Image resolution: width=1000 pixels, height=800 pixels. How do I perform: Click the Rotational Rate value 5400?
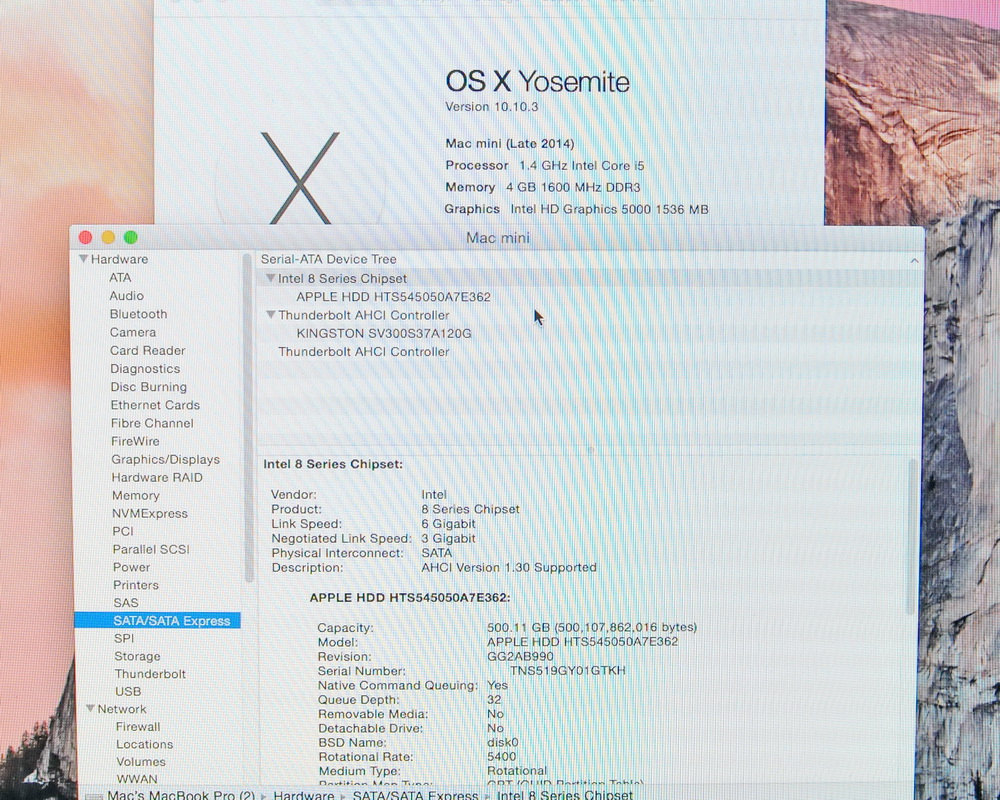(x=502, y=757)
